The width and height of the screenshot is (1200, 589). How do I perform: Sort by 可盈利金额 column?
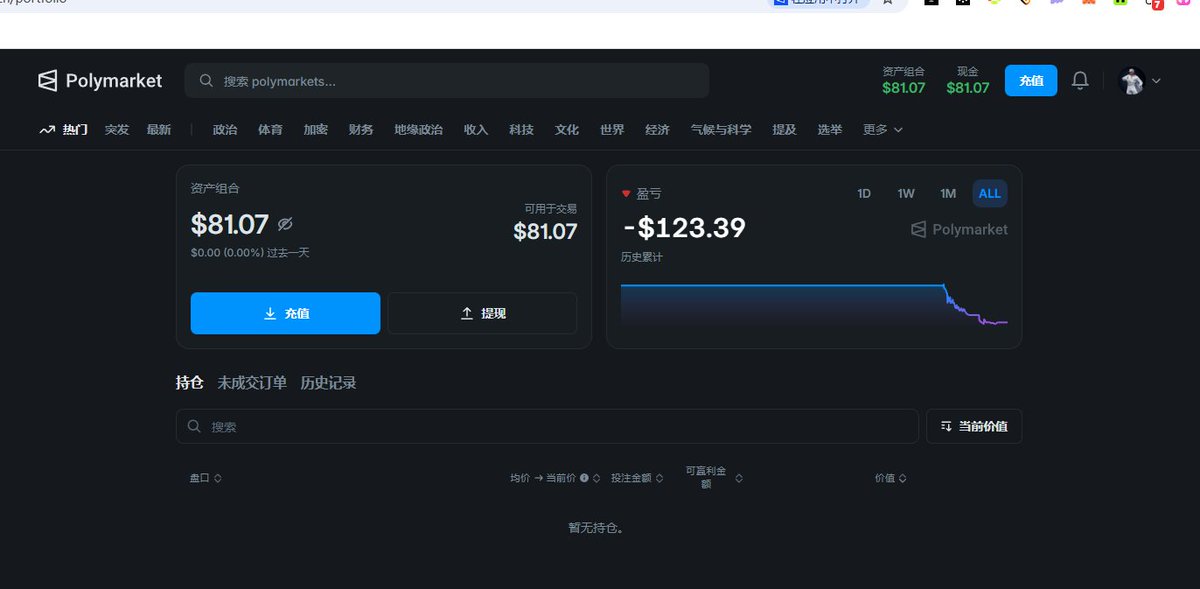pyautogui.click(x=714, y=478)
